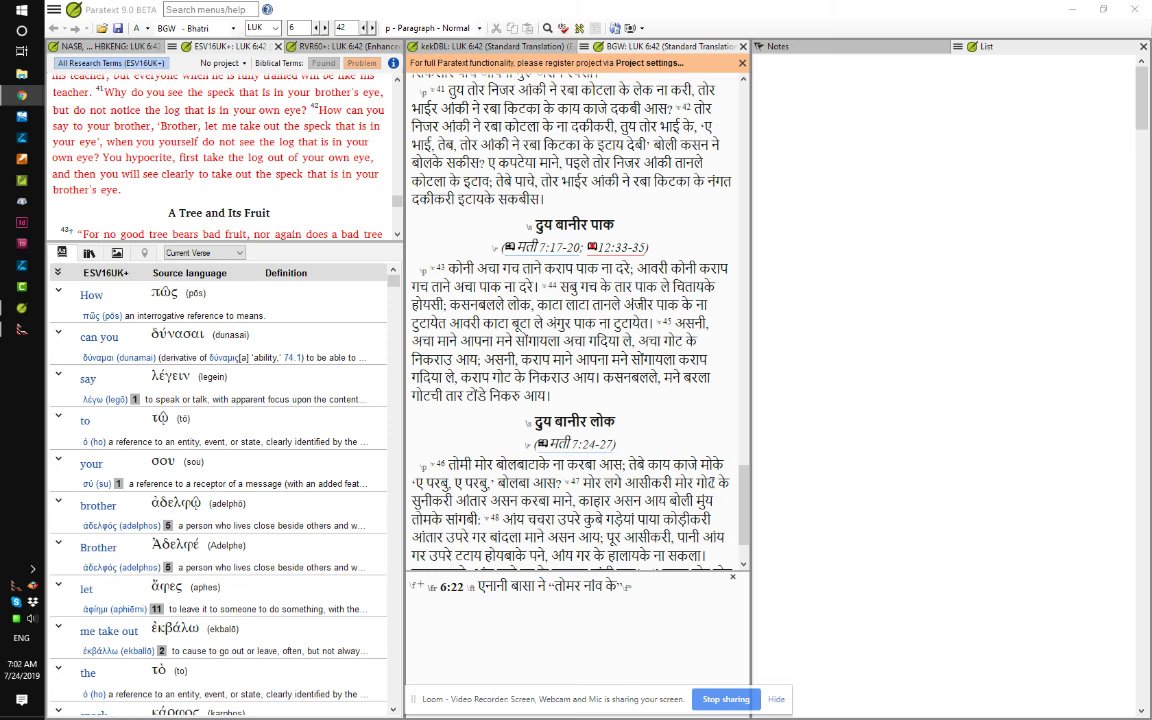
Task: Collapse the 'How' term entry
Action: 59,290
